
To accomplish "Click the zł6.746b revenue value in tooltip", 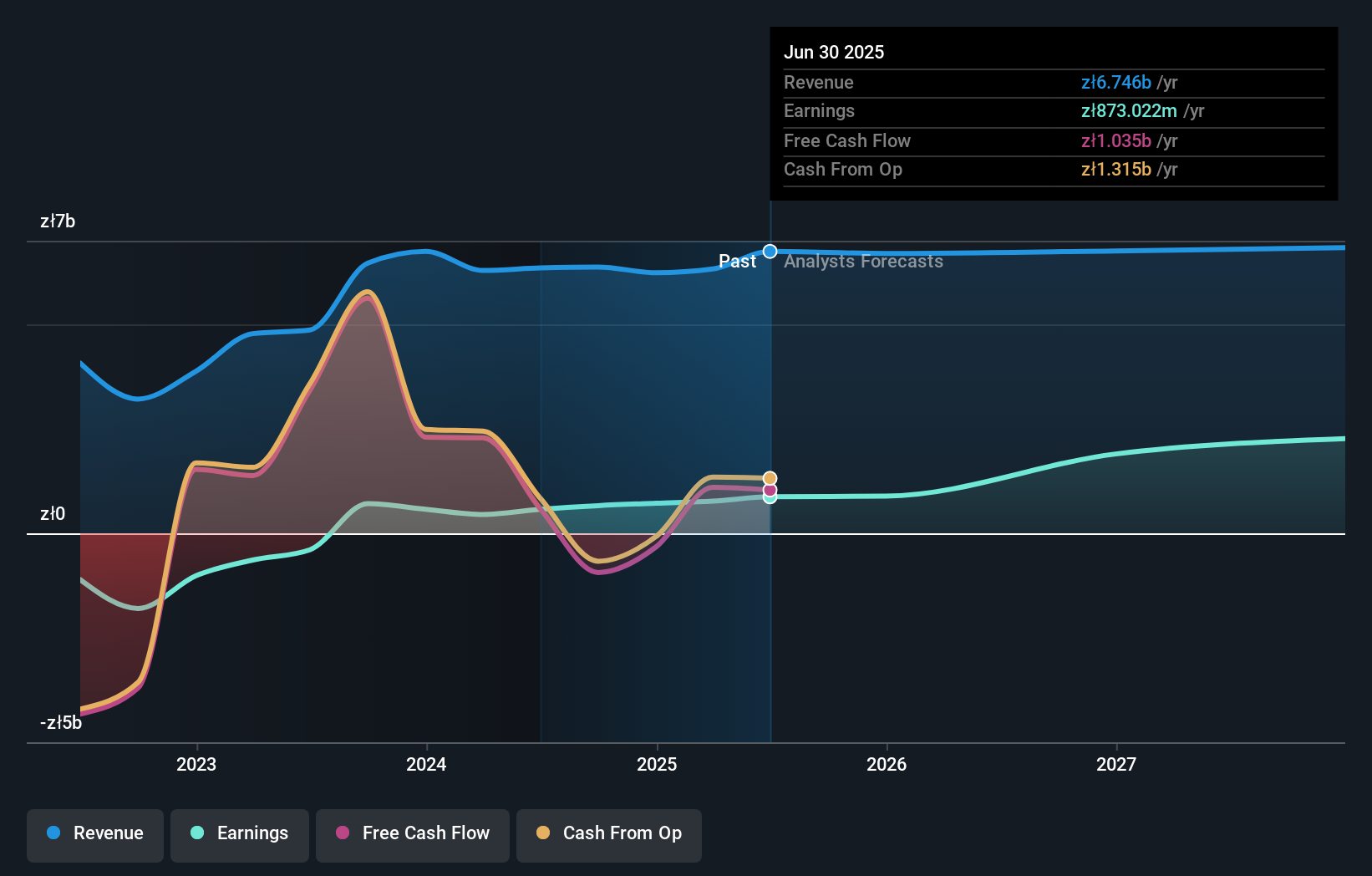I will [x=1116, y=82].
